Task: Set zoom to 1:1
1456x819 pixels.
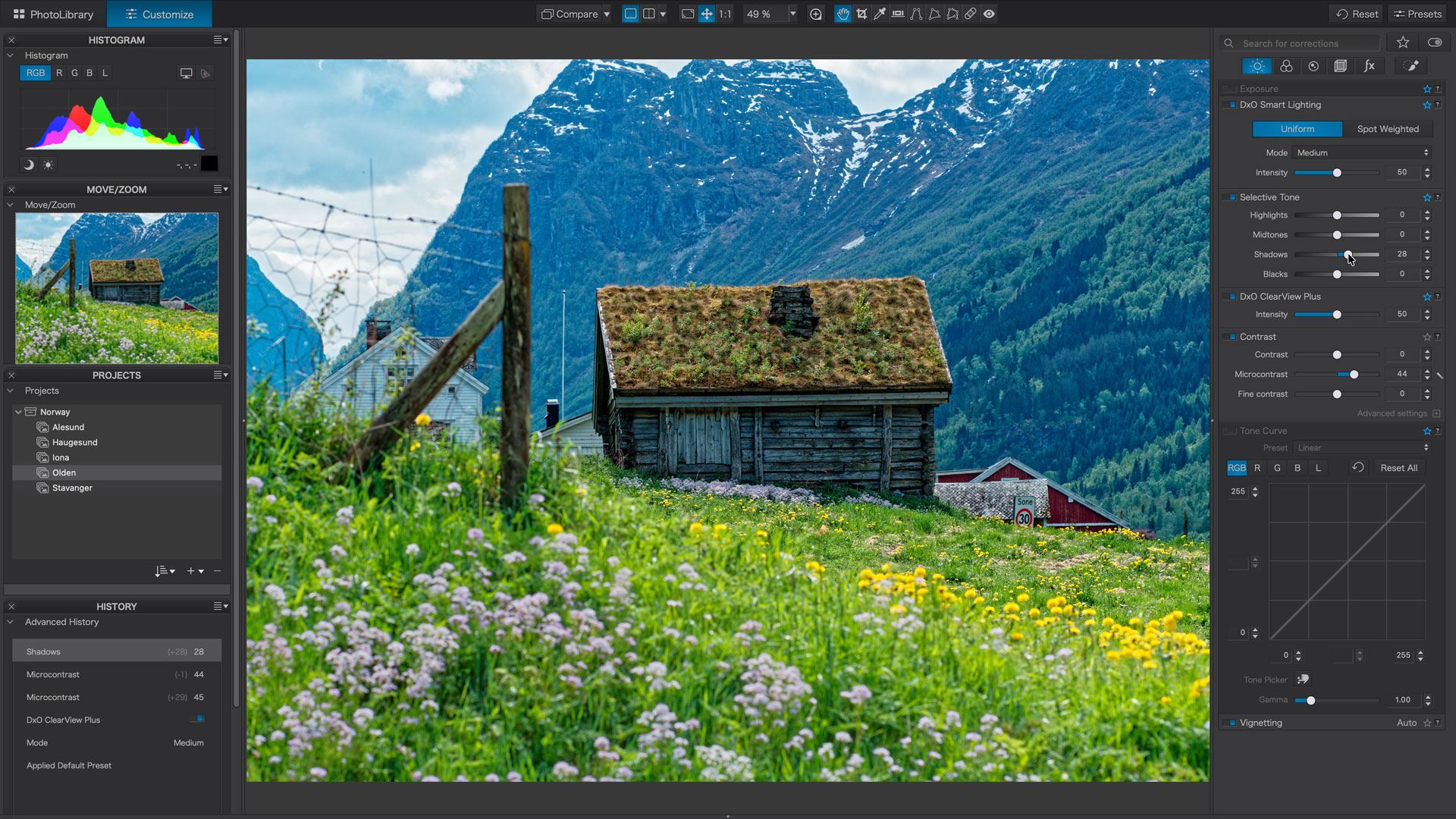Action: coord(725,14)
